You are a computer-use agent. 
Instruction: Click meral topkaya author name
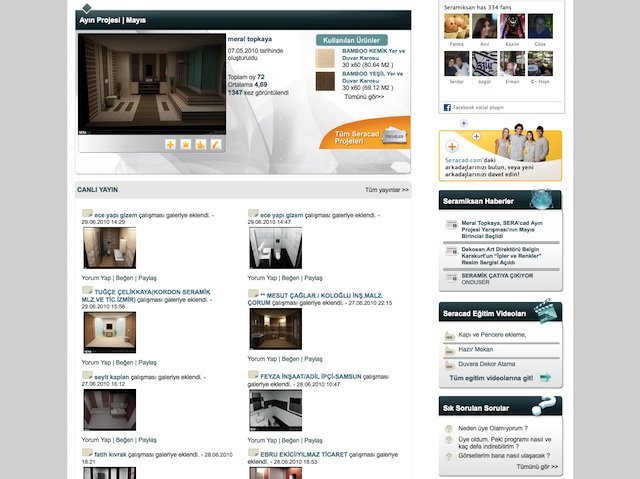(x=249, y=39)
